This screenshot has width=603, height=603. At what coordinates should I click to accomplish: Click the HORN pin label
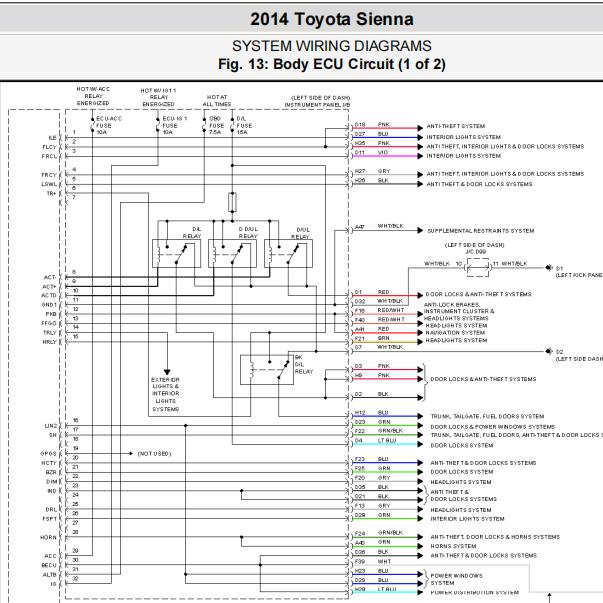click(48, 537)
